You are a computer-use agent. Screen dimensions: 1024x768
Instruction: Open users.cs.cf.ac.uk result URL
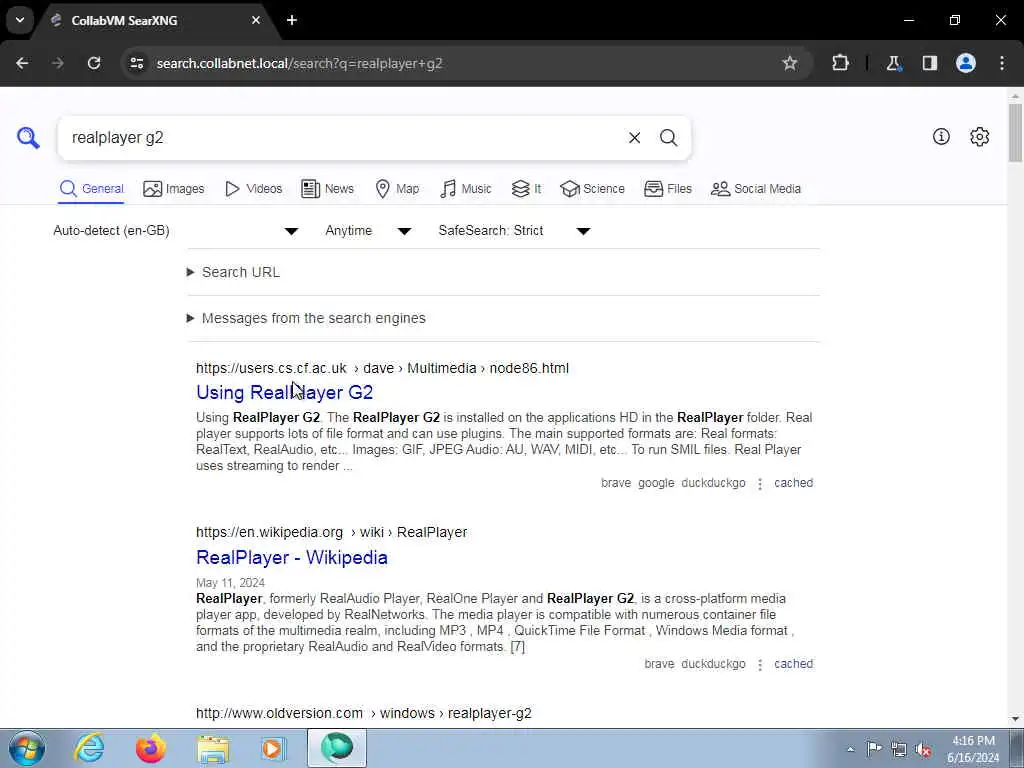click(x=382, y=368)
